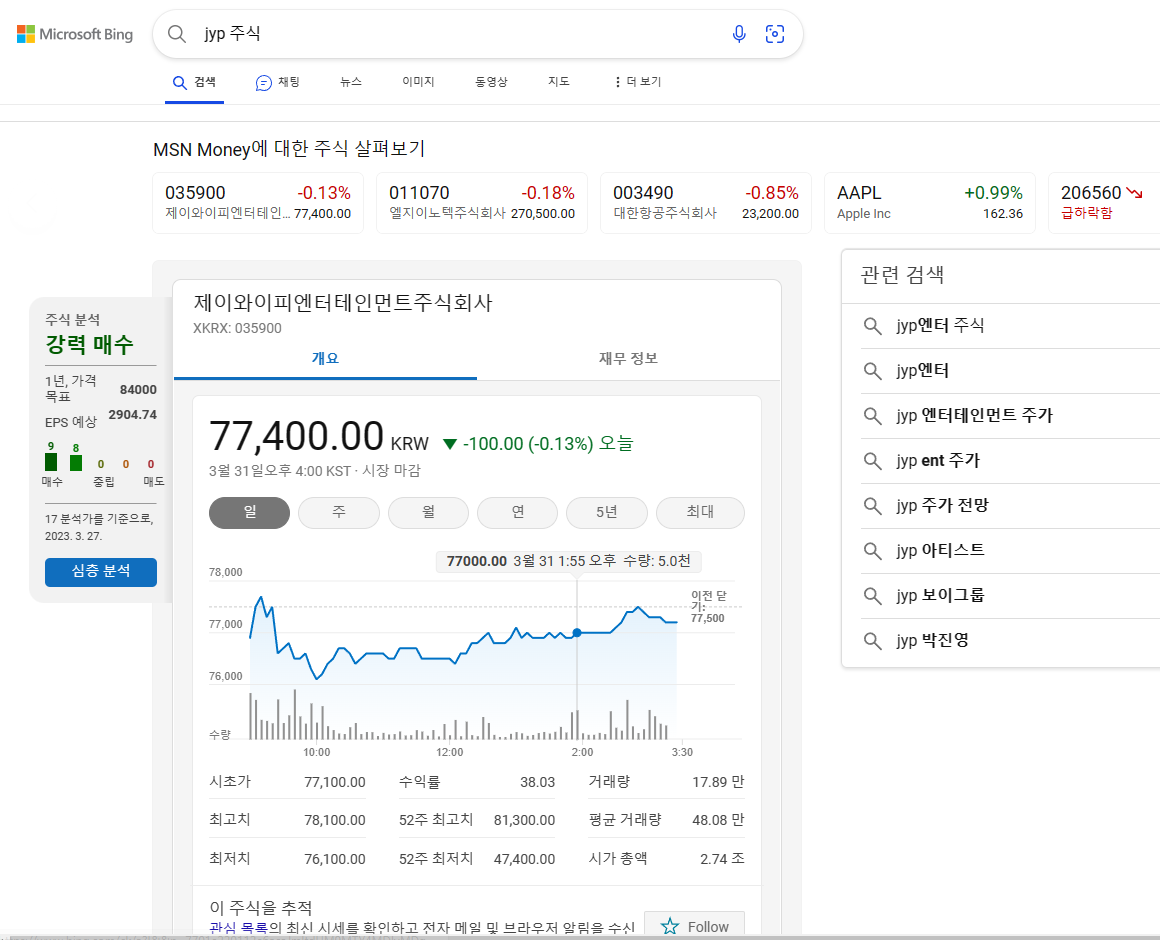Click the 거래량 value 17.89 만

point(718,782)
